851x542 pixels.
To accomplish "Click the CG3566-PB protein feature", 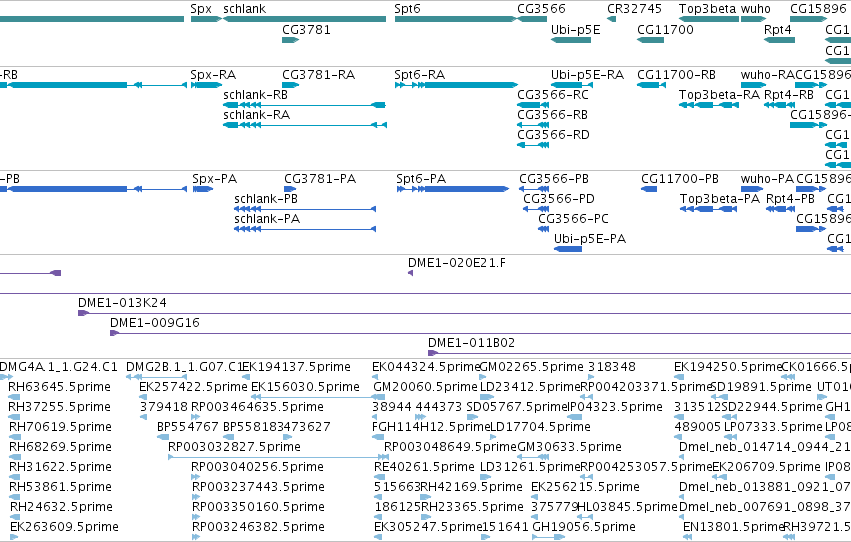I will 534,189.
